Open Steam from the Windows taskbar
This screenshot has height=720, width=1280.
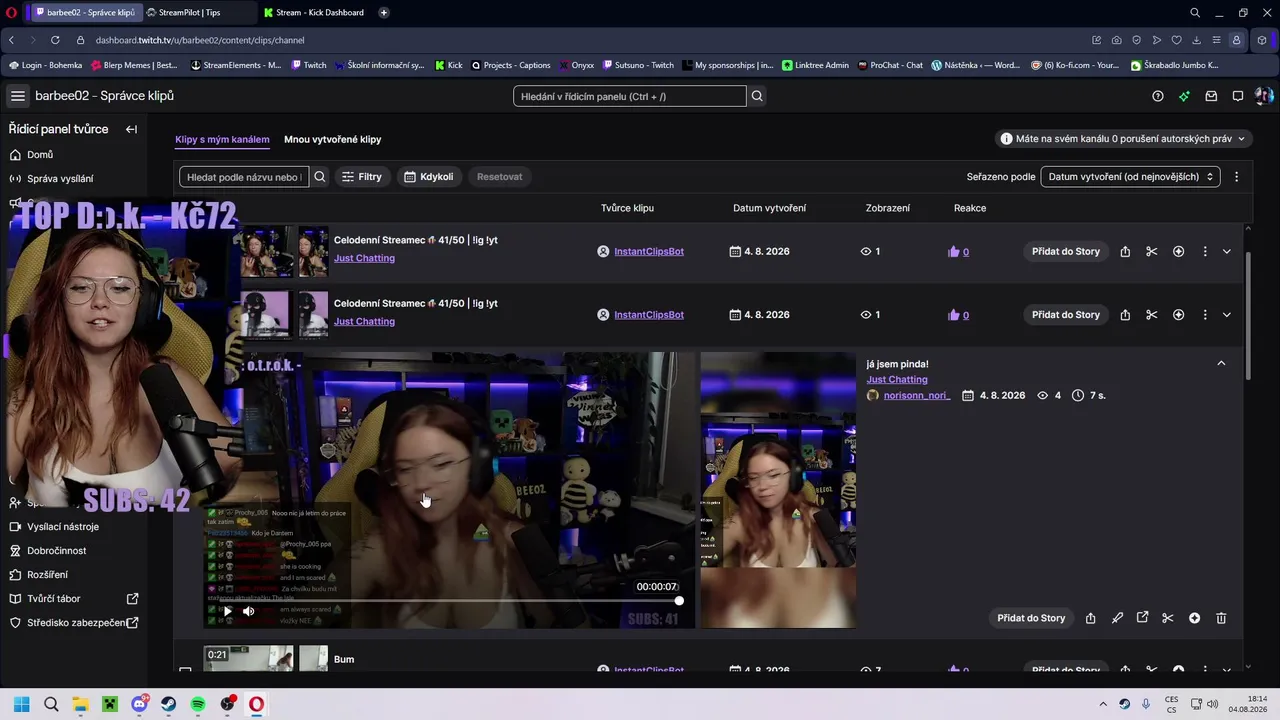pos(169,704)
